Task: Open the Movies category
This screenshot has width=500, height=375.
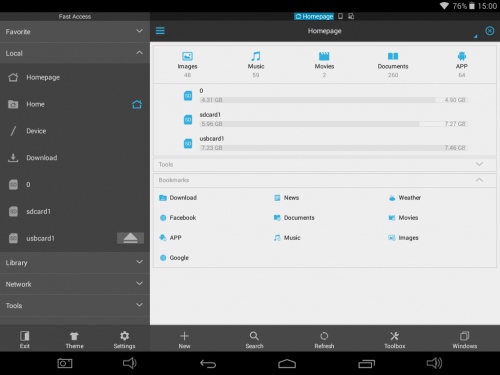Action: point(324,65)
